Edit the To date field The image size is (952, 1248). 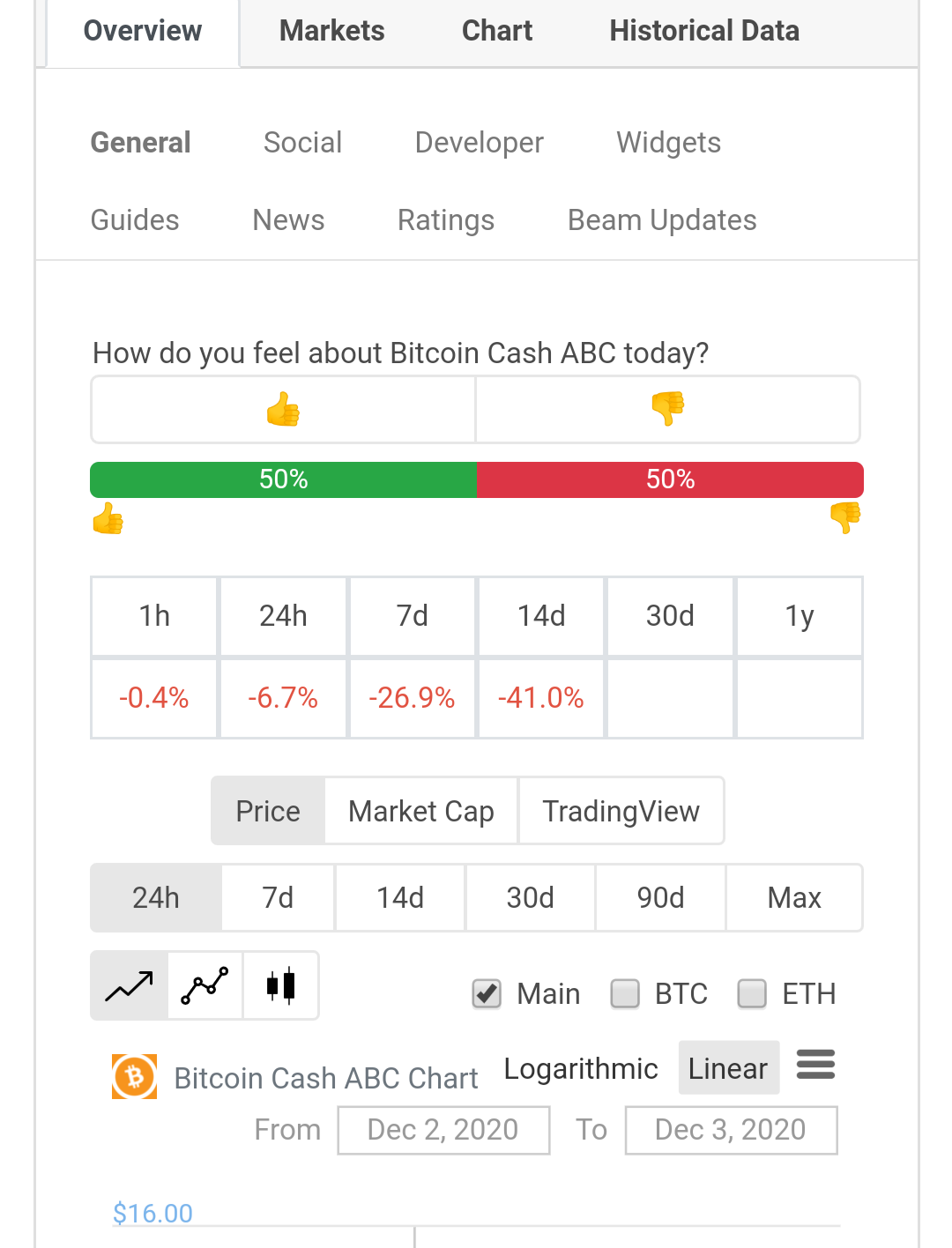(x=731, y=1130)
